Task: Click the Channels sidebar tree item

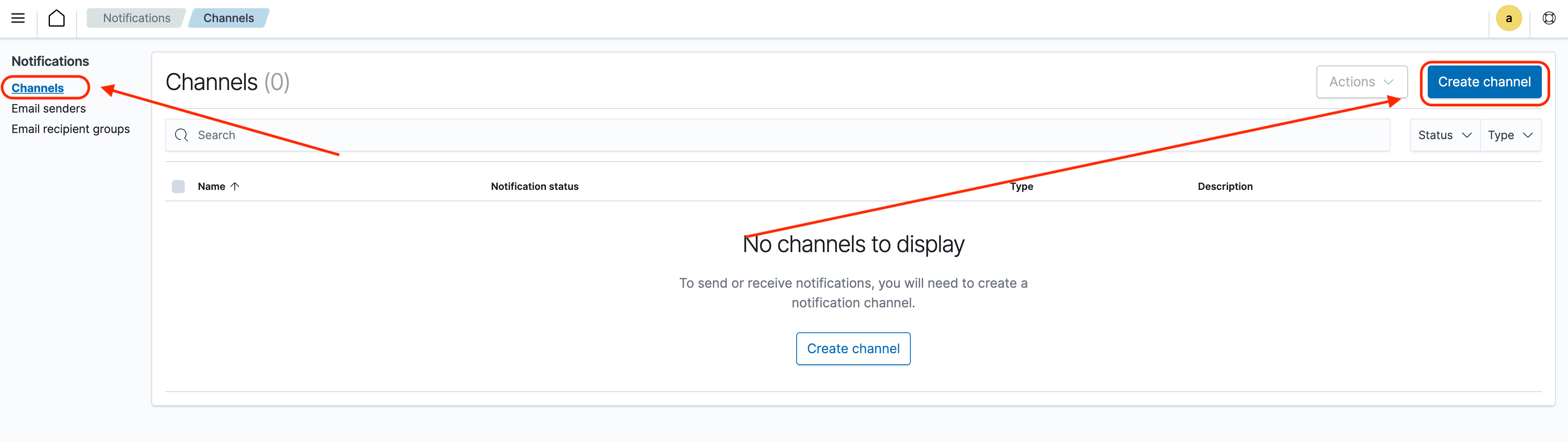Action: pyautogui.click(x=37, y=88)
